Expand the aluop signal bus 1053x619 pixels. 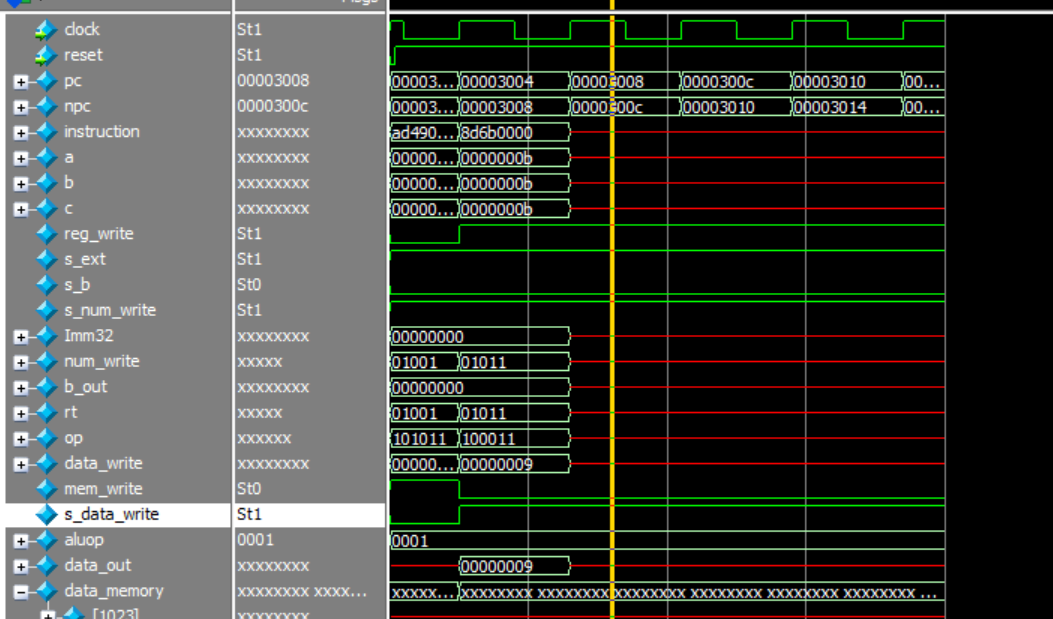21,541
